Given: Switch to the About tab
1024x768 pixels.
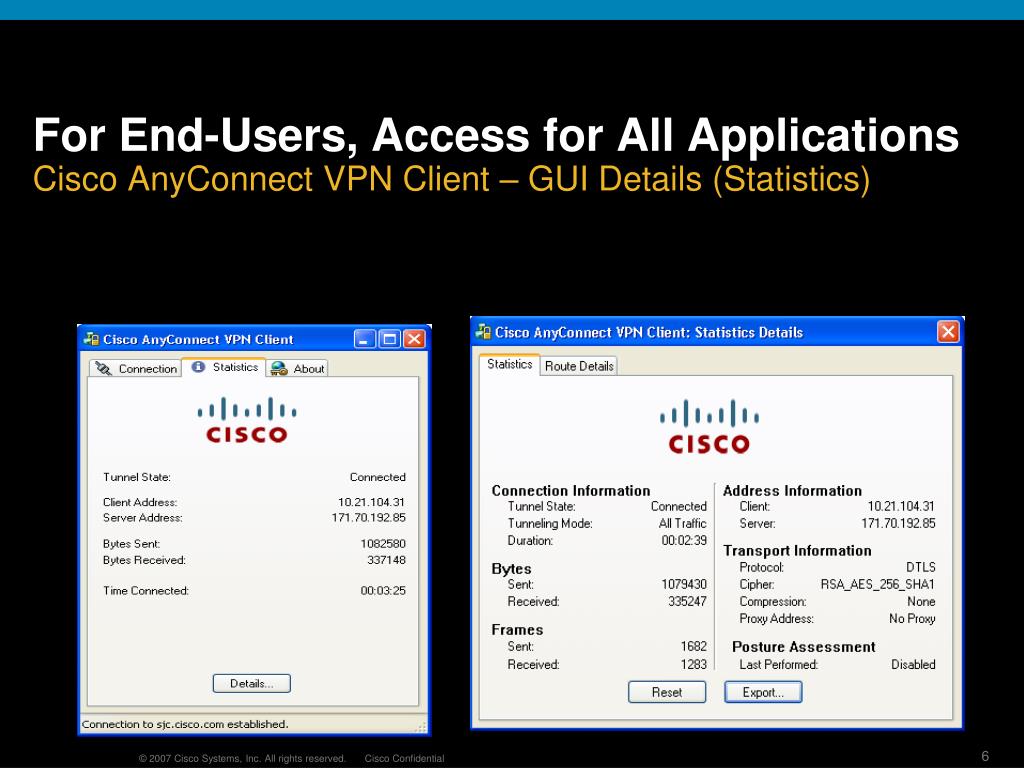Looking at the screenshot, I should (297, 368).
